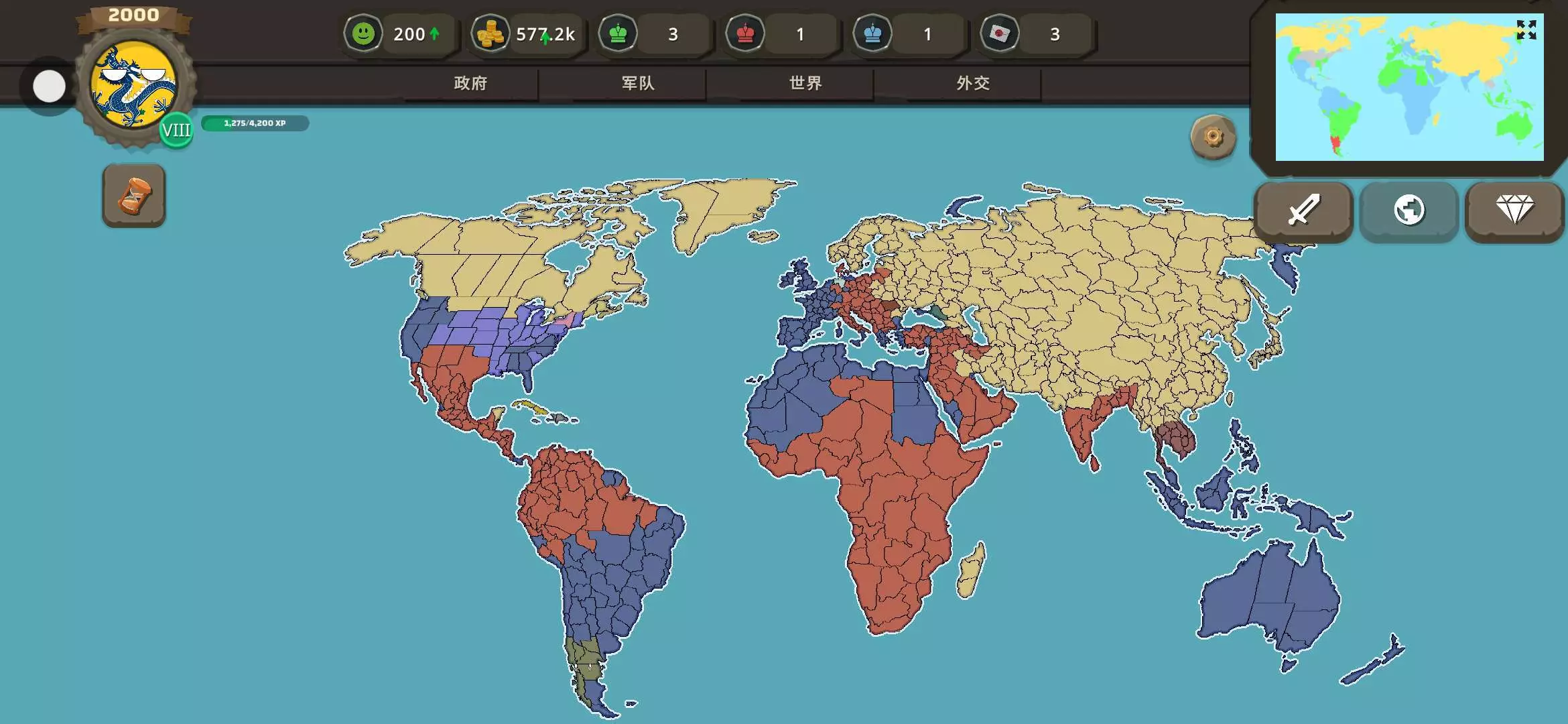This screenshot has width=1568, height=724.
Task: Click the blue crown counter icon
Action: (x=872, y=34)
